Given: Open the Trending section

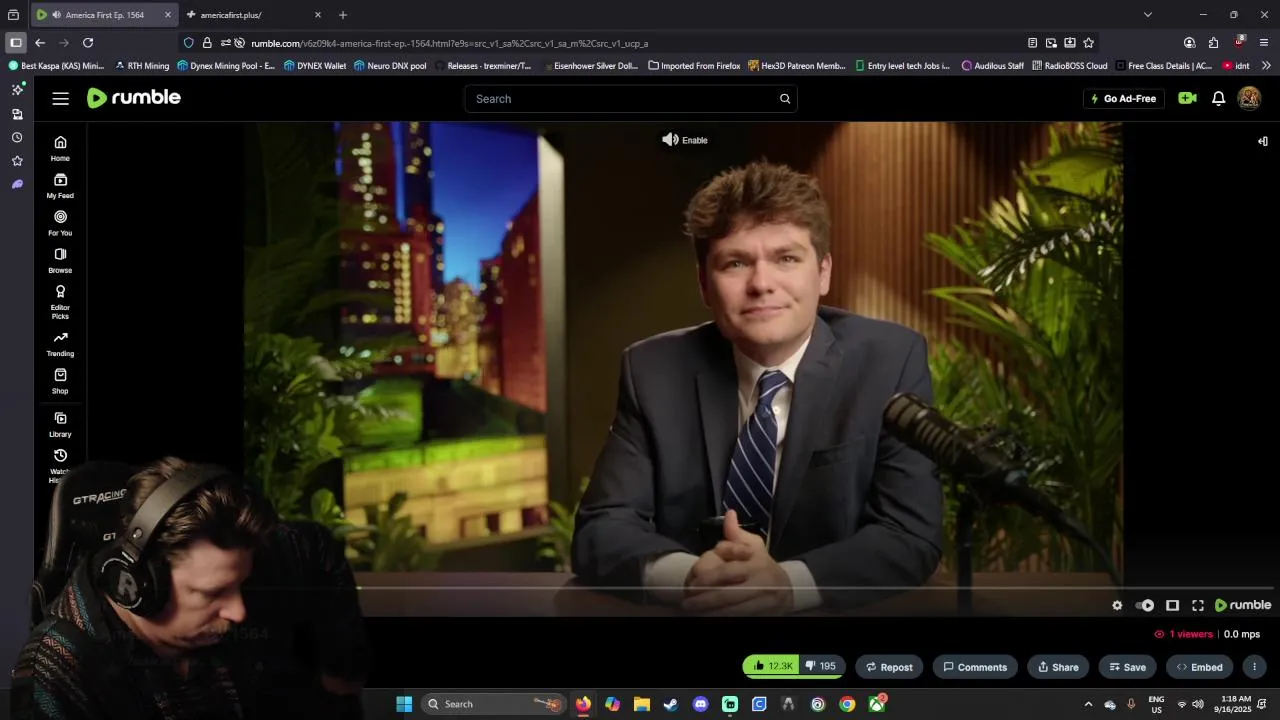Looking at the screenshot, I should 60,344.
